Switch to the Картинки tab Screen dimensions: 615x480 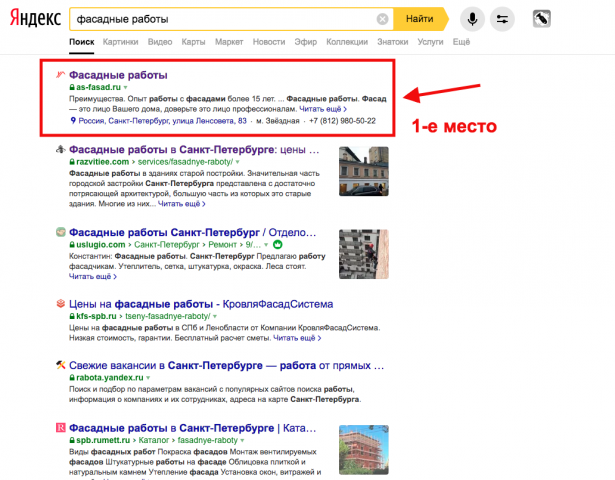point(120,42)
